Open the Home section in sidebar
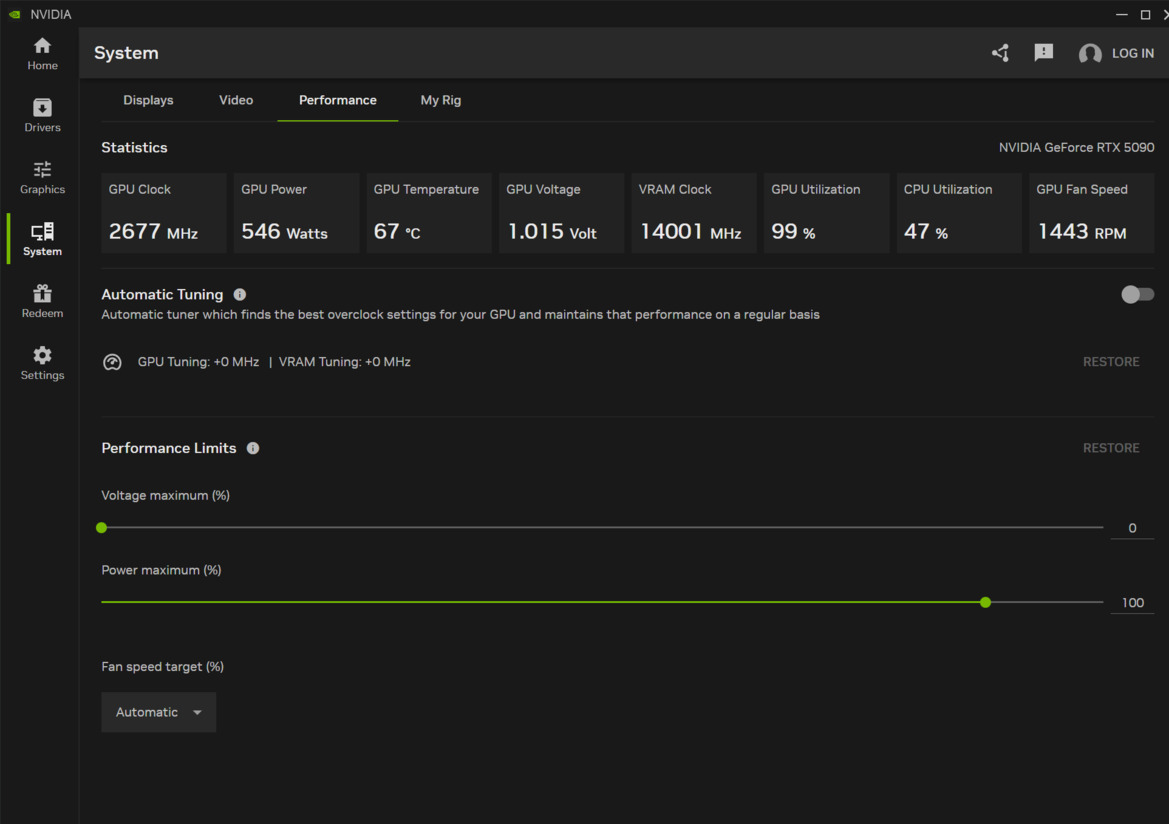The width and height of the screenshot is (1169, 824). coord(42,54)
